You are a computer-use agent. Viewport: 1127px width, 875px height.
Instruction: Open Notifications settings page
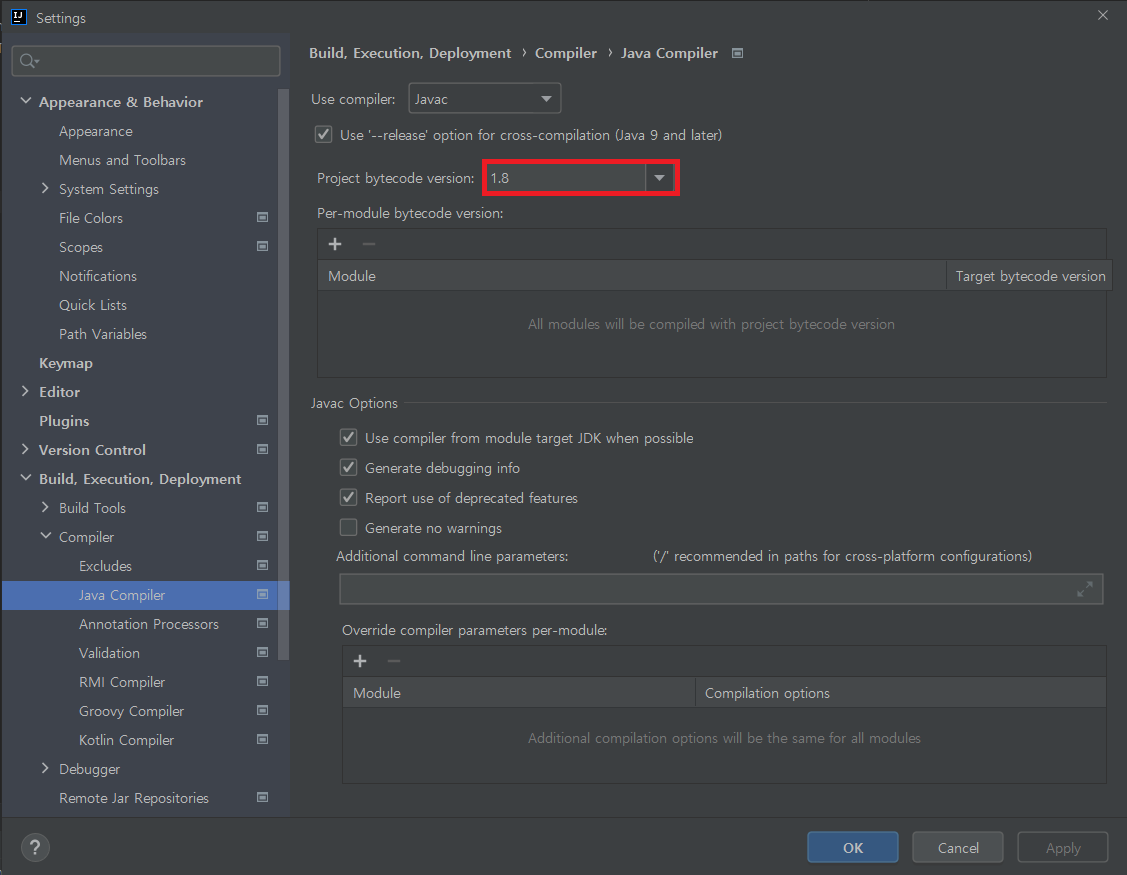point(98,276)
